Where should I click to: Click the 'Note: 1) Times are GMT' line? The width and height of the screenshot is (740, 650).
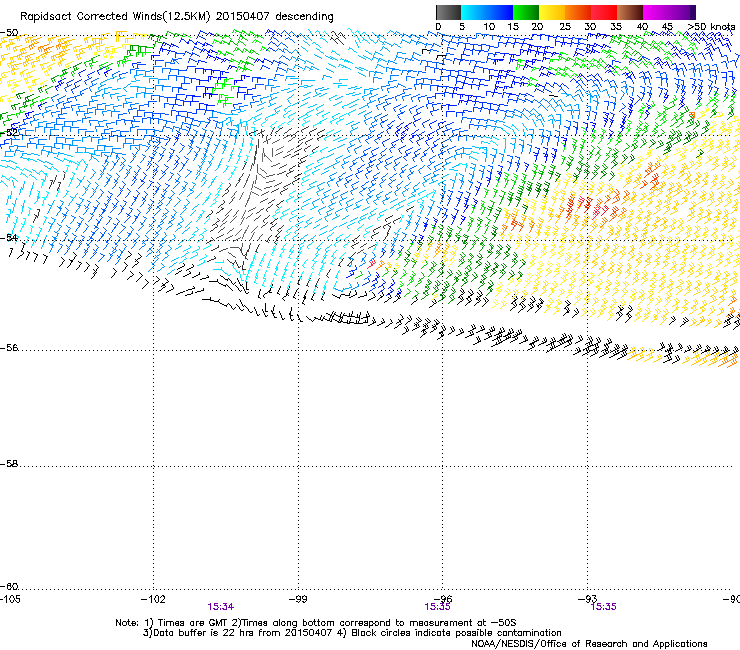[x=316, y=623]
